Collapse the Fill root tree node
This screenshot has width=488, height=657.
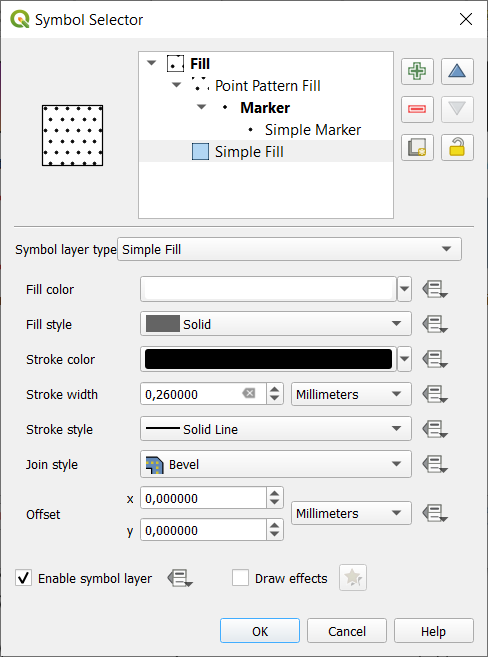tap(152, 63)
